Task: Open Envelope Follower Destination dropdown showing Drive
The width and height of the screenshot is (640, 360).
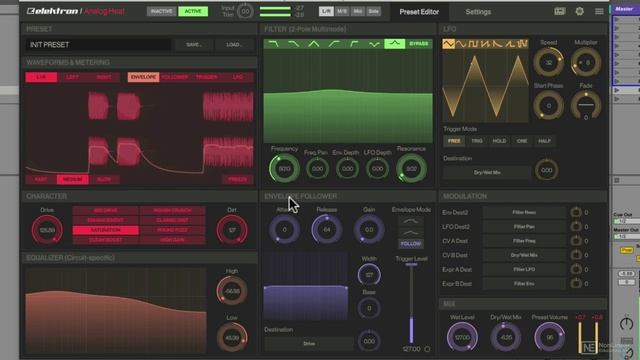Action: point(309,344)
